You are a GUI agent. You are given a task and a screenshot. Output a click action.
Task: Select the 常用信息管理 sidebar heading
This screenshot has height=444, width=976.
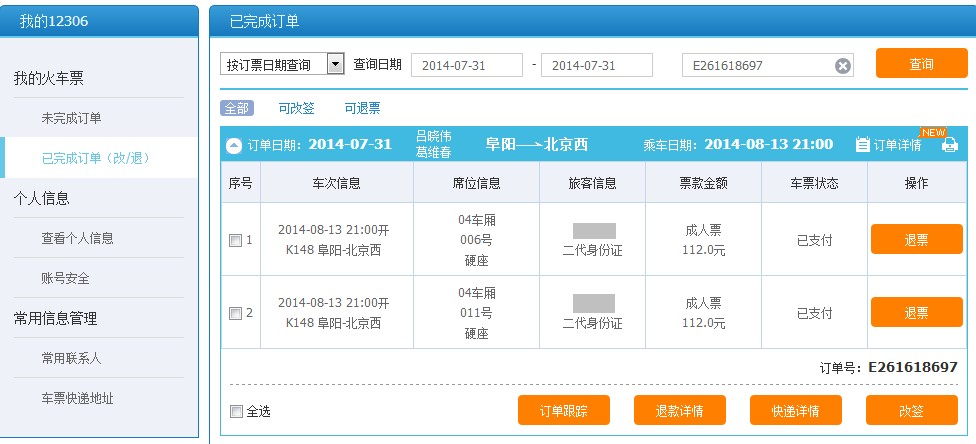coord(55,319)
